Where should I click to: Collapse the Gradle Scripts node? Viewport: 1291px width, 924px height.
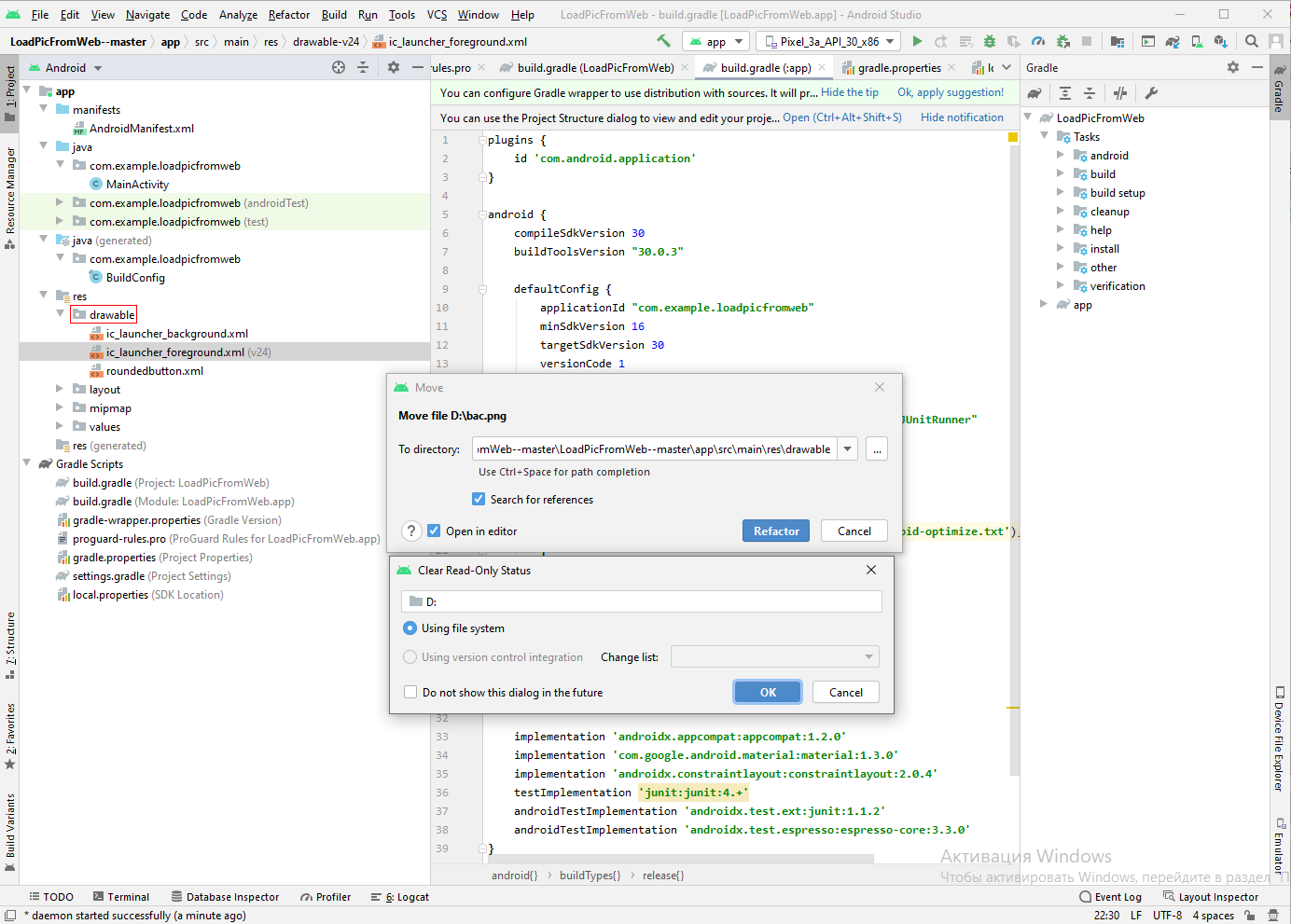coord(26,463)
